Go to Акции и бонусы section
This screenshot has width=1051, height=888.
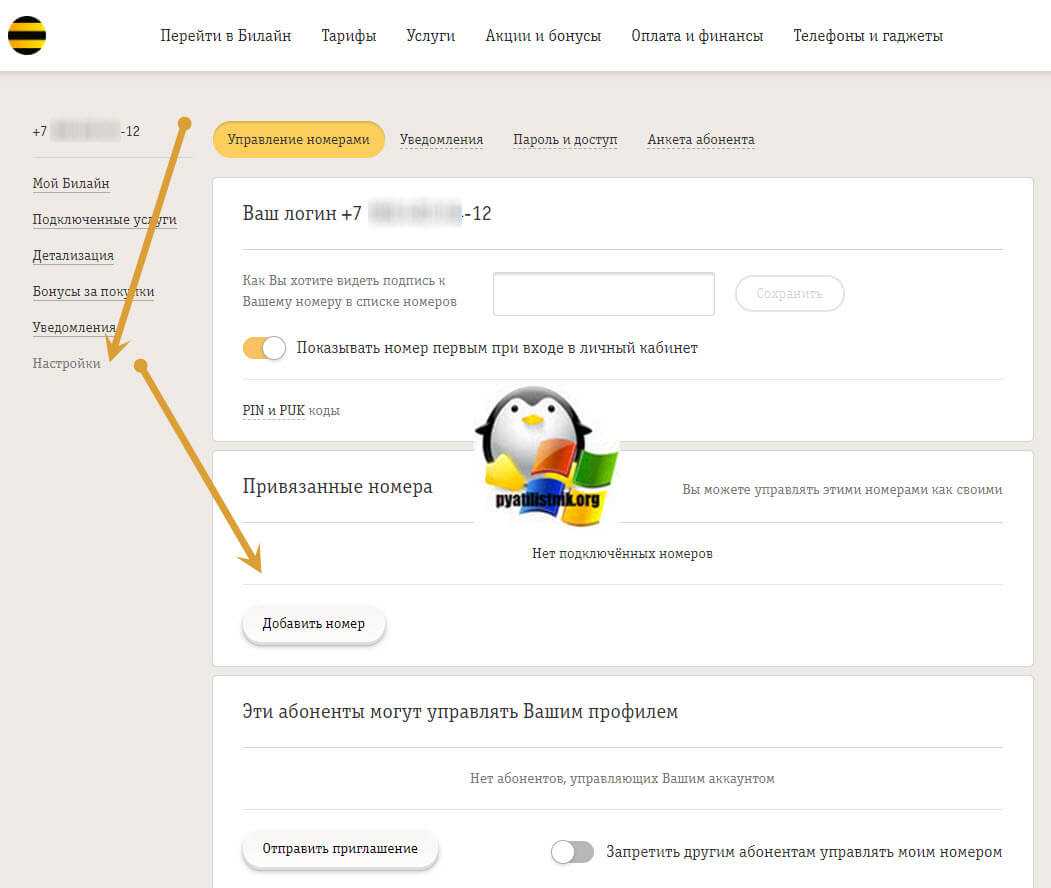point(543,36)
